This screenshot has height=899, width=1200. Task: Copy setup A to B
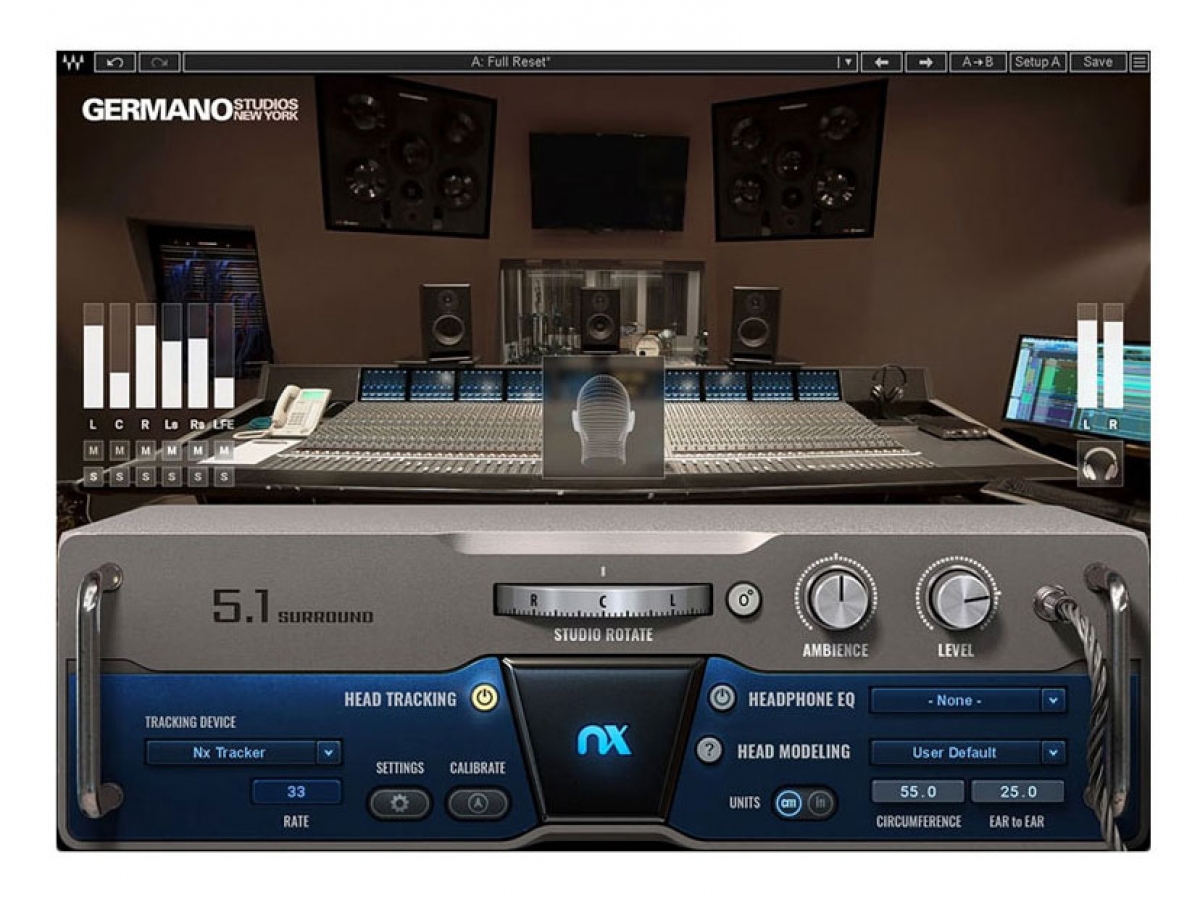pos(978,62)
